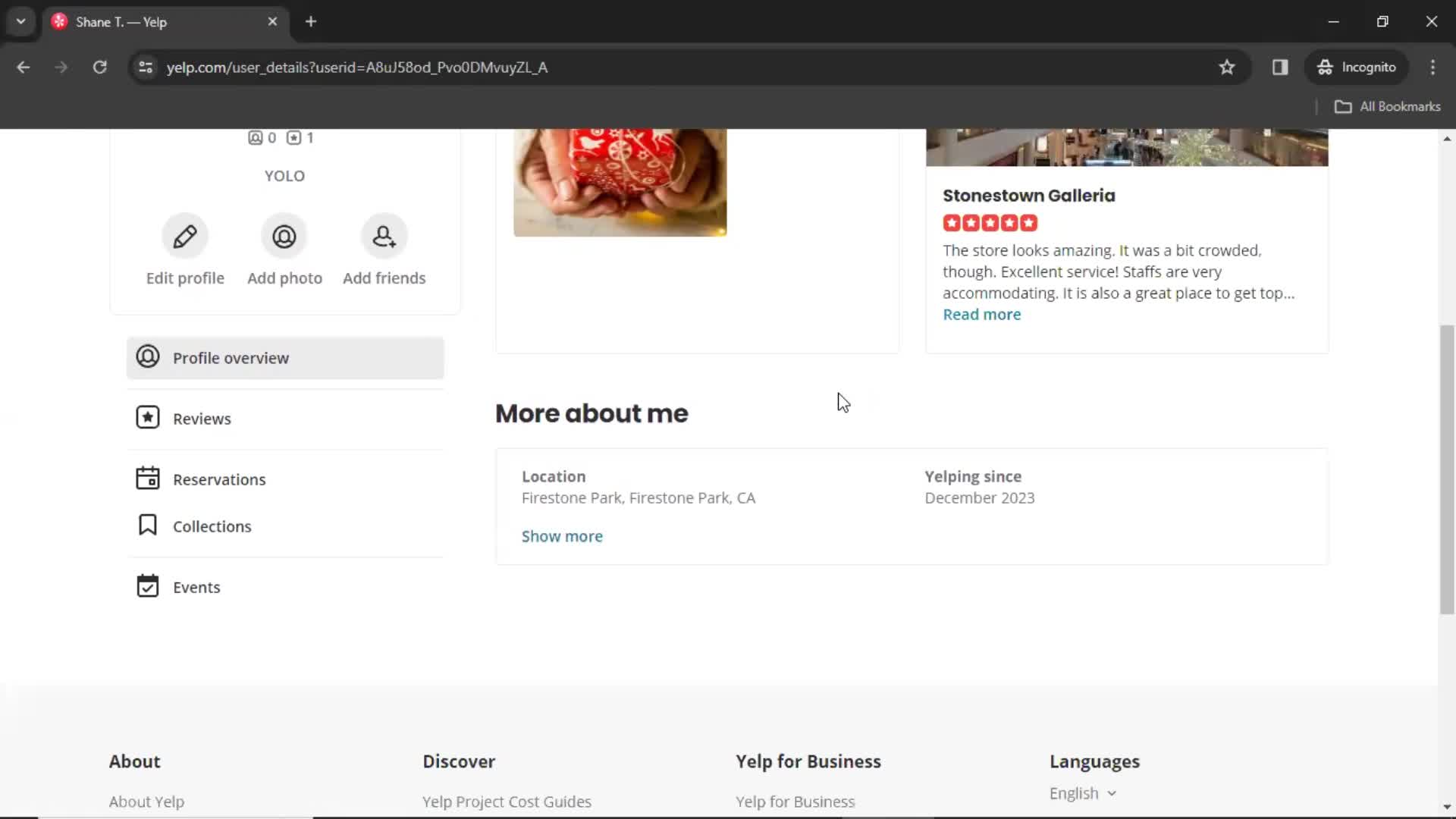Navigate back using browser back button
This screenshot has height=819, width=1456.
(23, 67)
